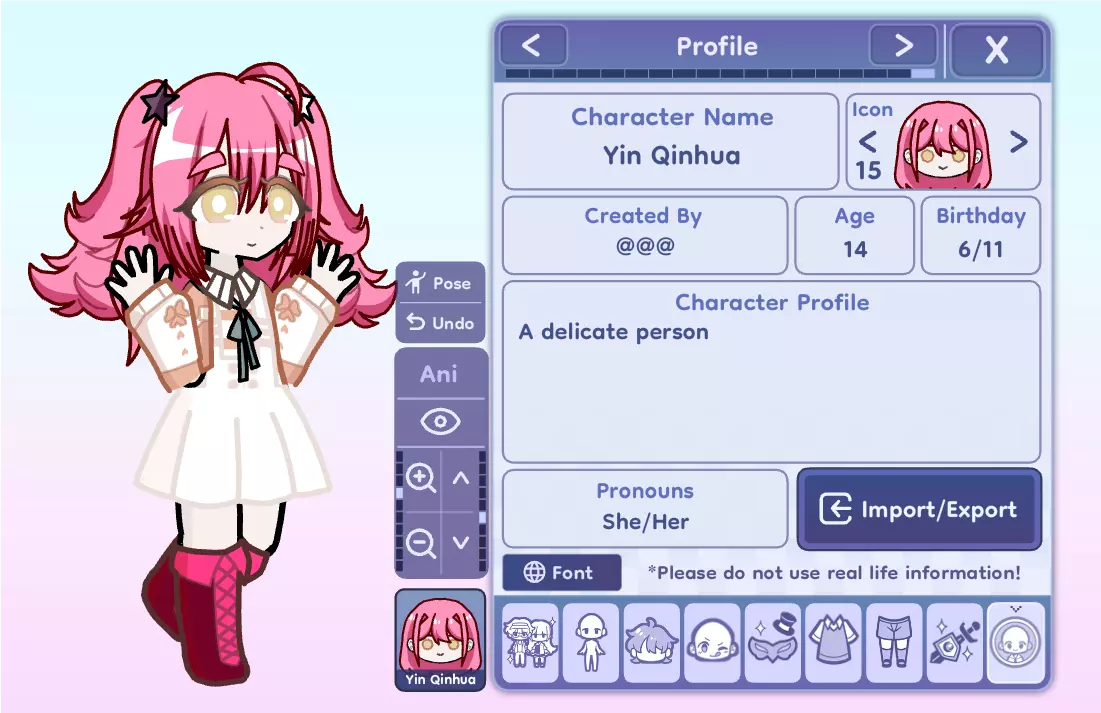Viewport: 1101px width, 713px height.
Task: Toggle the Ani animation button
Action: [x=440, y=374]
